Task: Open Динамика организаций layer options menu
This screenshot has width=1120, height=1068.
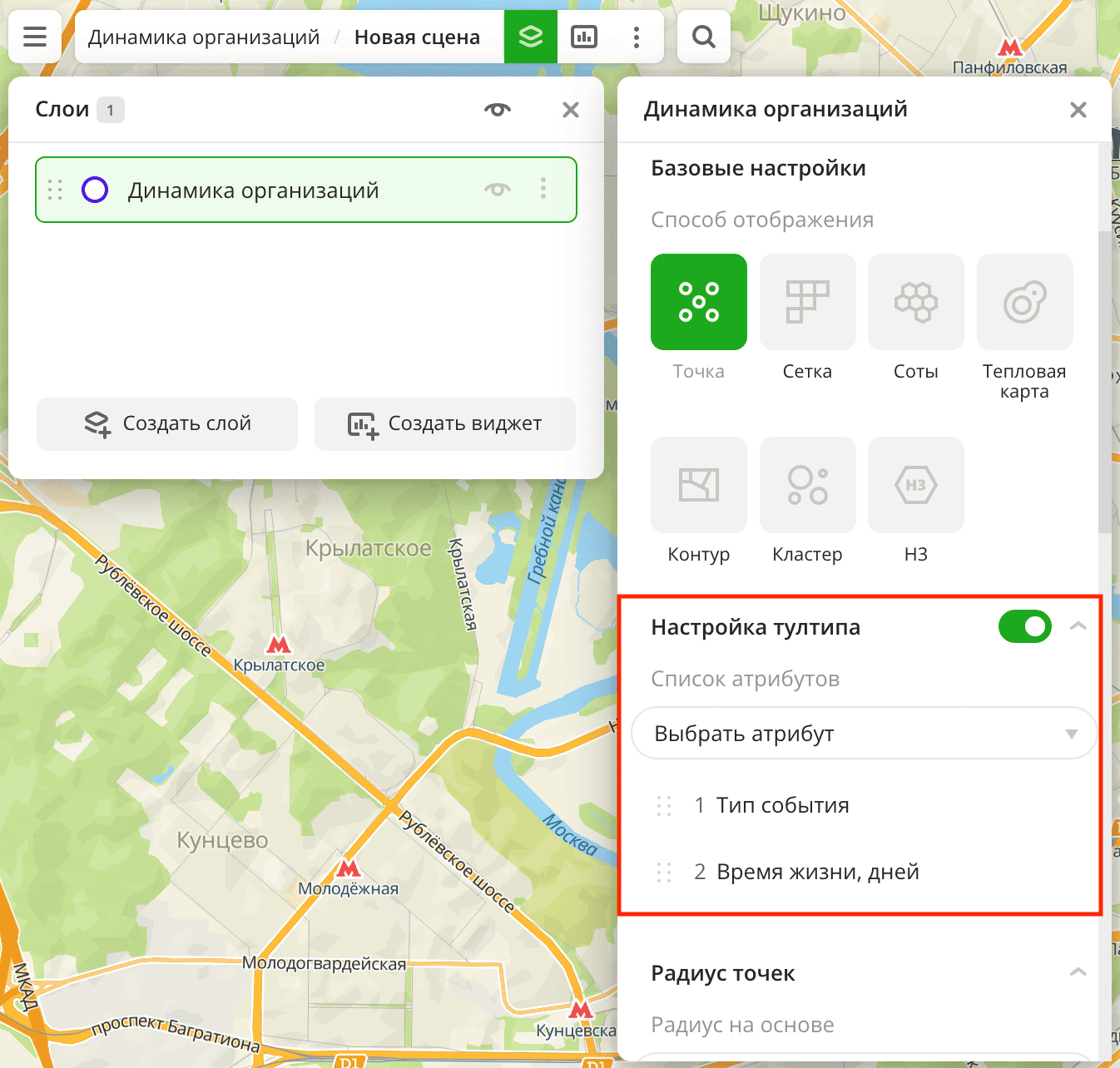Action: (543, 189)
